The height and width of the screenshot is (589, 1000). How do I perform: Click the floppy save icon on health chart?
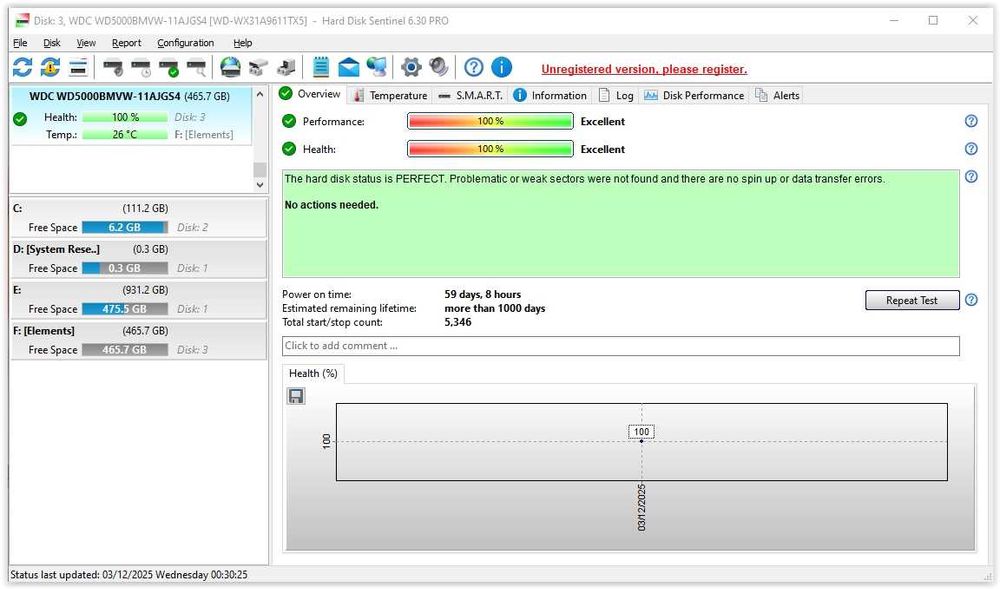[296, 396]
